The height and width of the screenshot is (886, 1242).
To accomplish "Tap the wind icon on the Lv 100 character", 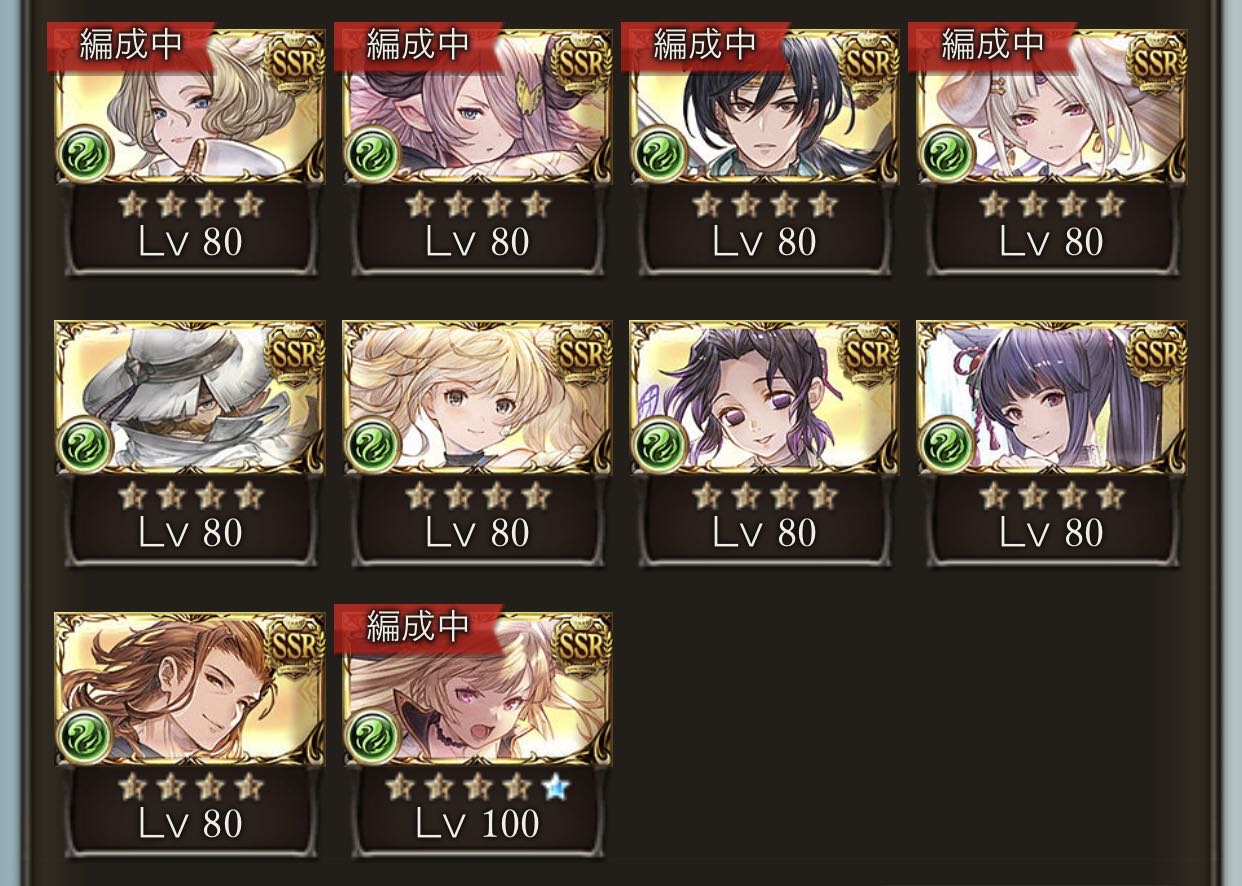I will [372, 736].
